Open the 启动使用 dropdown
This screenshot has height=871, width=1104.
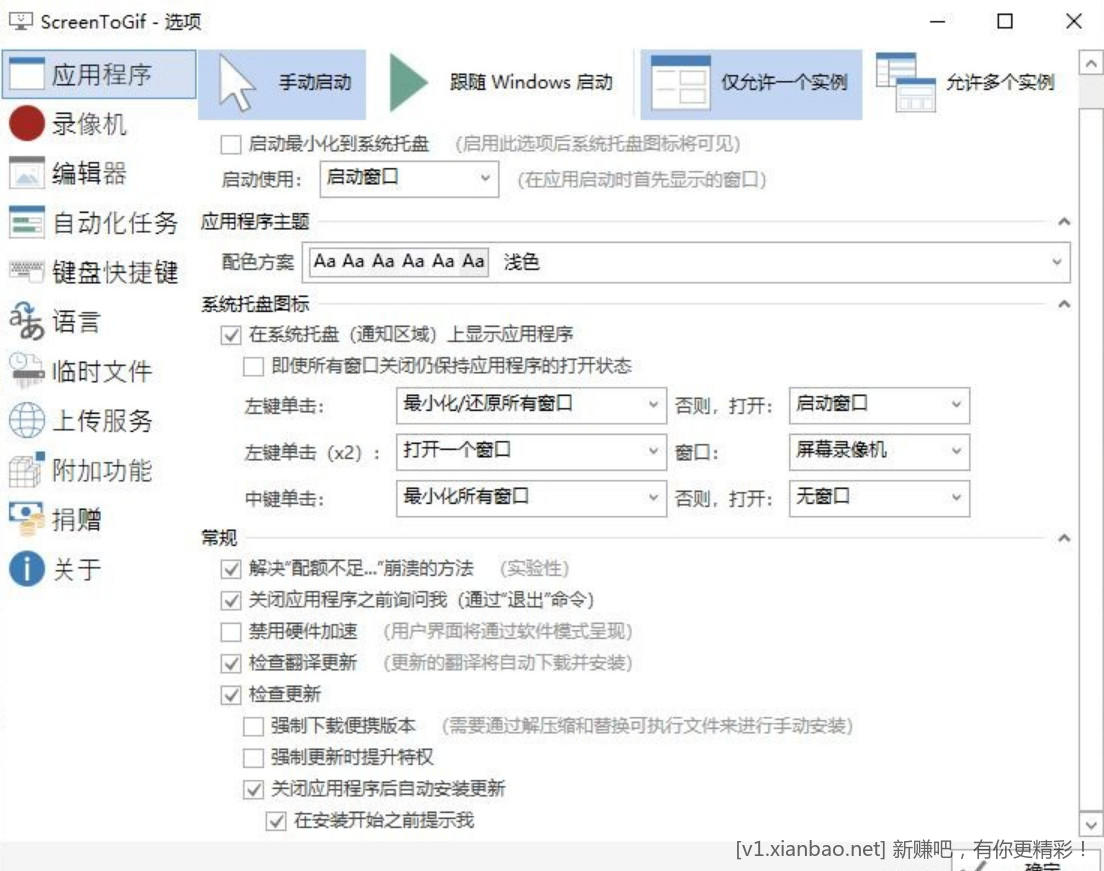pos(409,179)
